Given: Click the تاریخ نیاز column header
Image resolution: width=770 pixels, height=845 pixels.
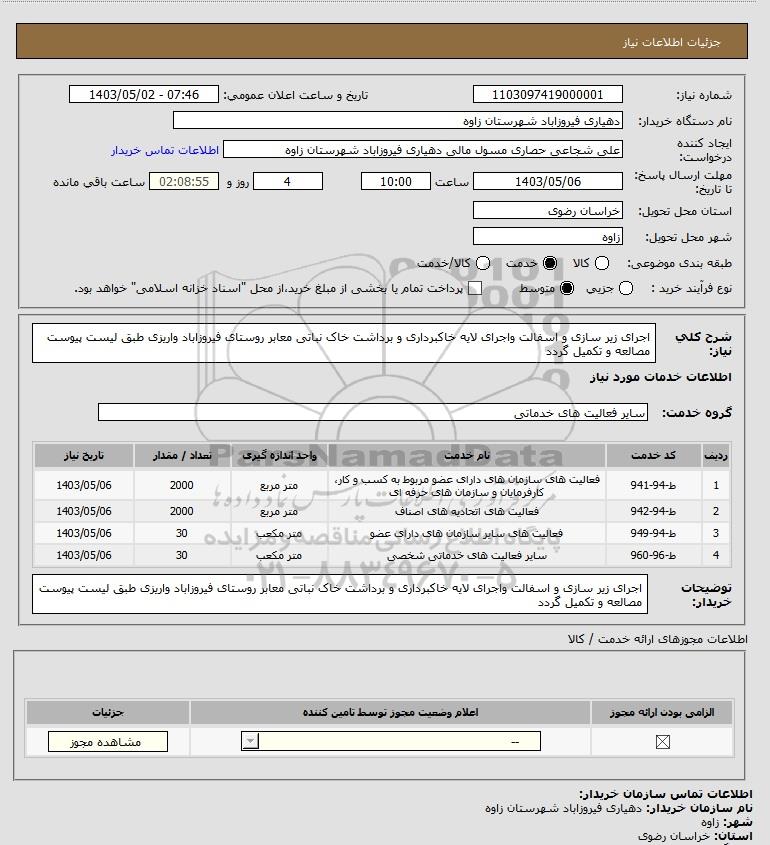Looking at the screenshot, I should [84, 456].
